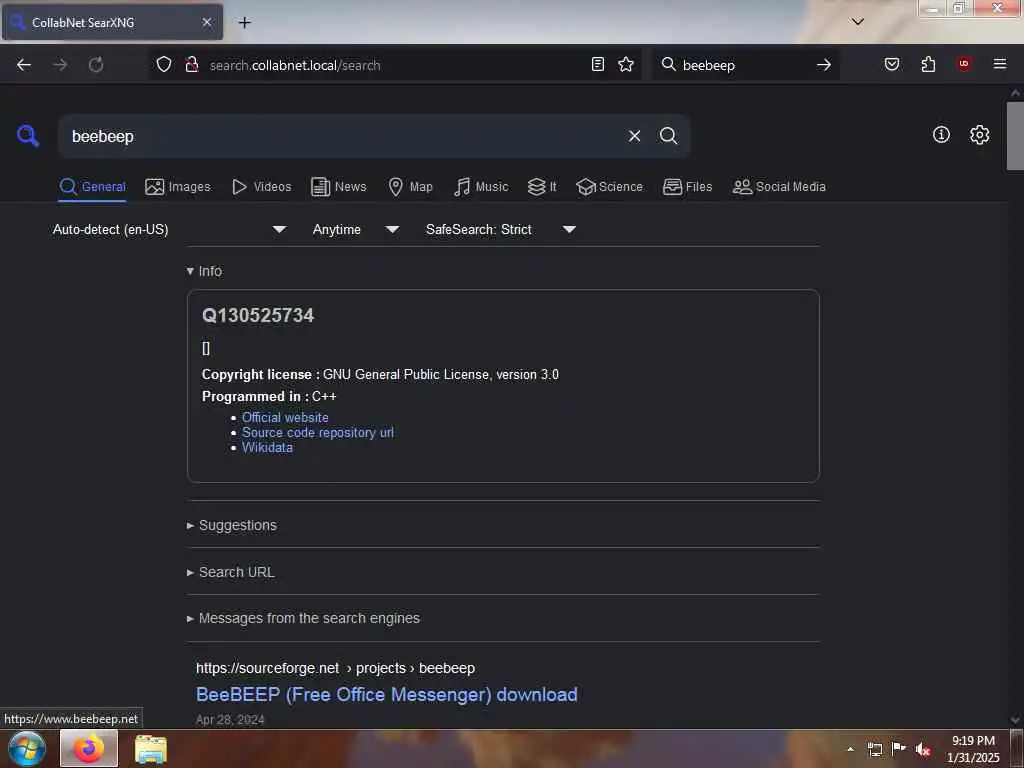Switch to Videos category tab
This screenshot has width=1024, height=768.
pos(261,187)
